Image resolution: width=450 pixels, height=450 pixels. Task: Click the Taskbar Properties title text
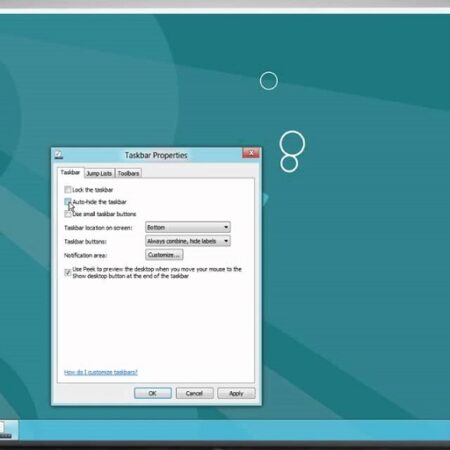(x=156, y=155)
